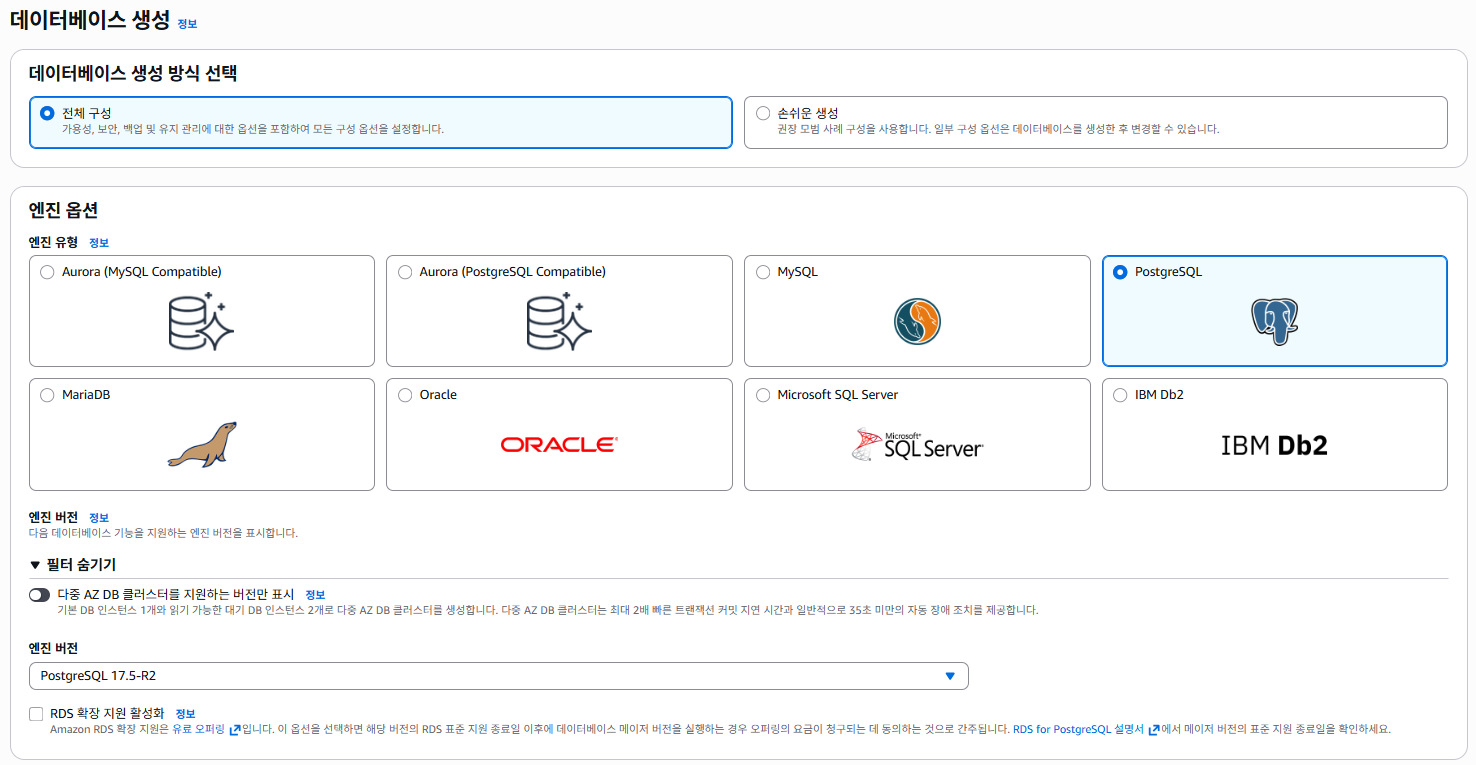This screenshot has width=1476, height=765.
Task: Choose Aurora (MySQL Compatible) engine radio
Action: tap(47, 272)
